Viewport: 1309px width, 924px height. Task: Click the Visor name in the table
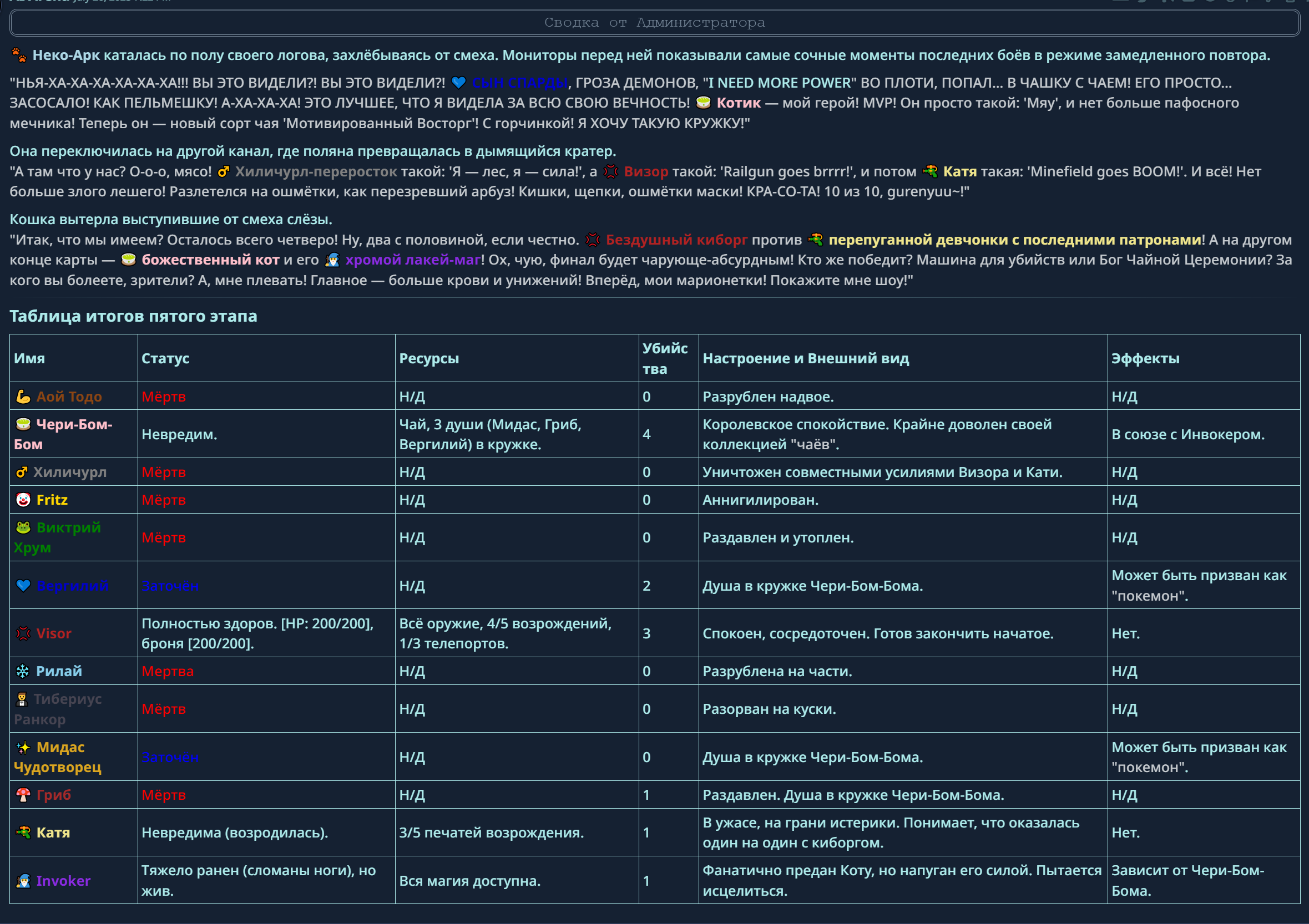[54, 633]
